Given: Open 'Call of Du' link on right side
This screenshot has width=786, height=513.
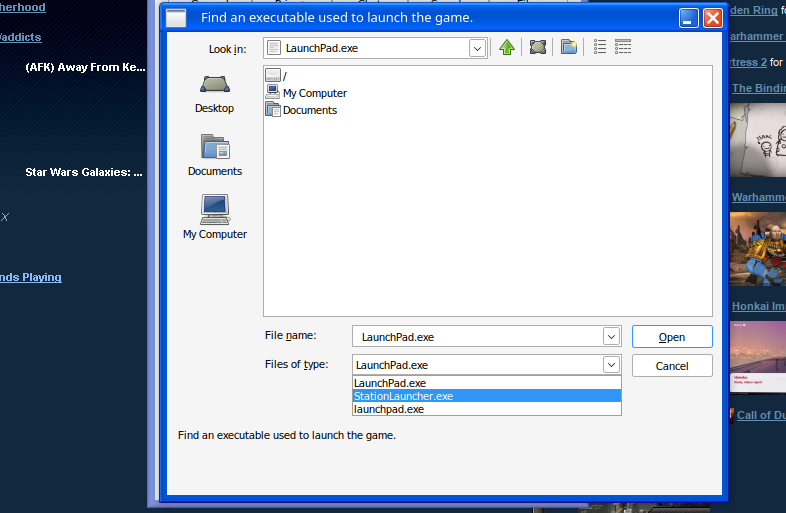Looking at the screenshot, I should coord(761,415).
